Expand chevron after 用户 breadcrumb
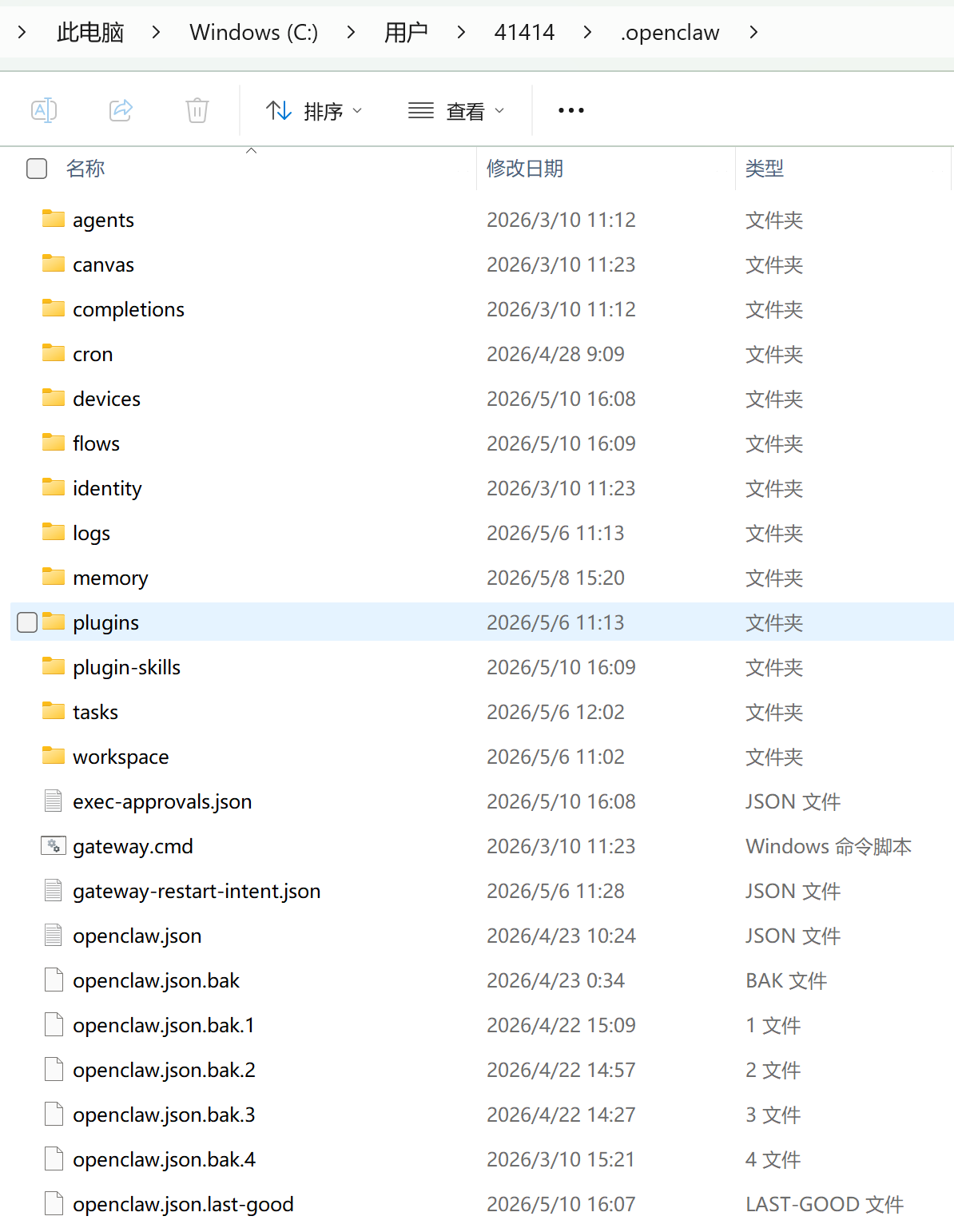Viewport: 954px width, 1232px height. pos(461,32)
